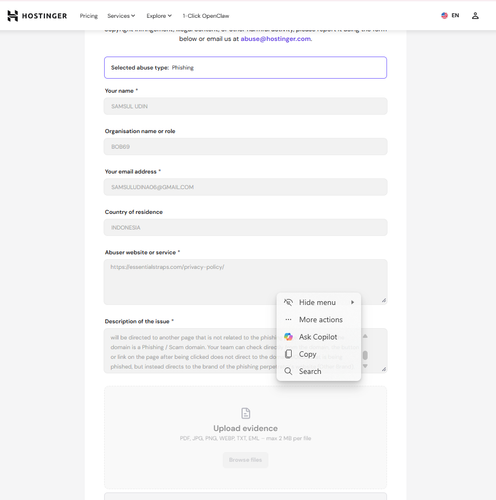Click the Copy clipboard icon
The height and width of the screenshot is (500, 496).
click(x=288, y=354)
